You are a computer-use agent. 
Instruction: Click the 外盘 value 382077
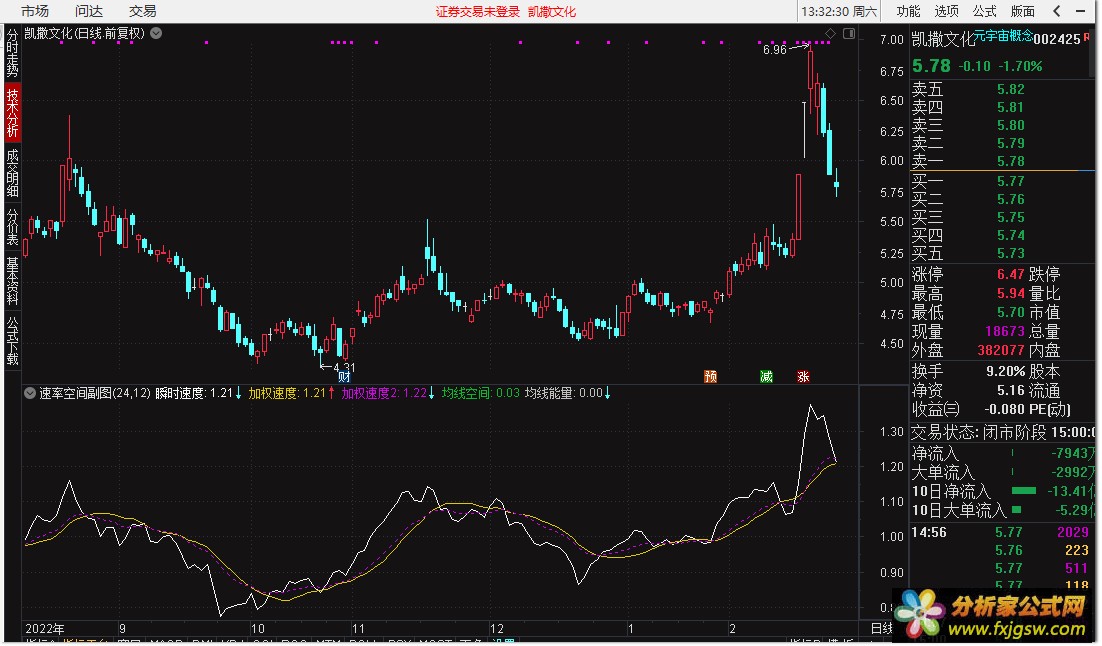coord(1001,350)
